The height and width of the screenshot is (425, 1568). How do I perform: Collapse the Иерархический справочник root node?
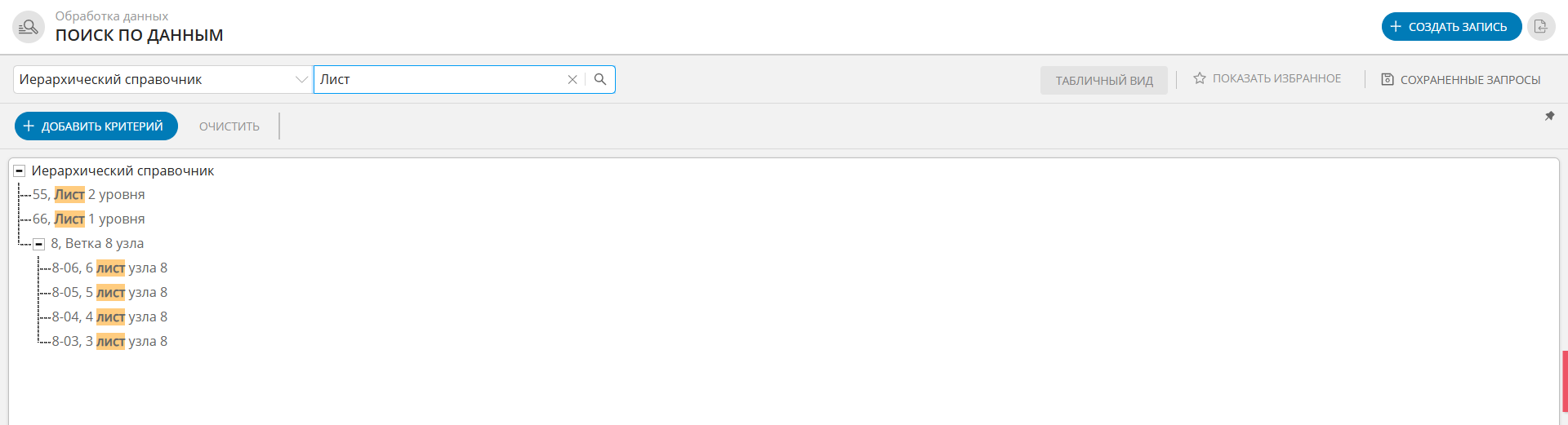pyautogui.click(x=20, y=171)
